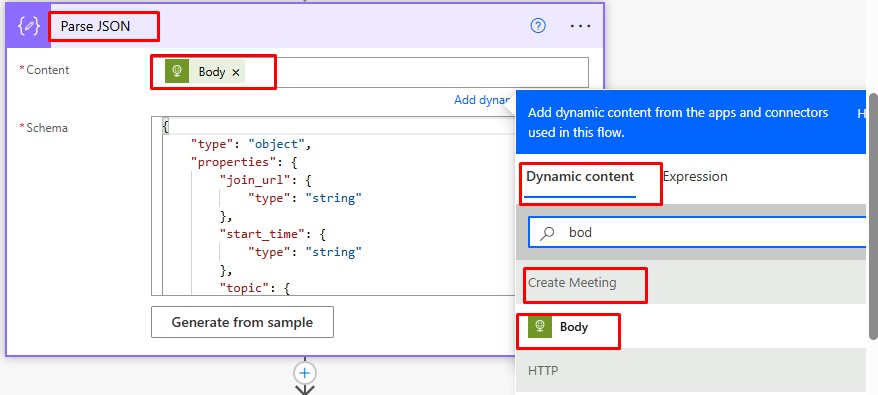Click the Parse JSON title

(95, 26)
